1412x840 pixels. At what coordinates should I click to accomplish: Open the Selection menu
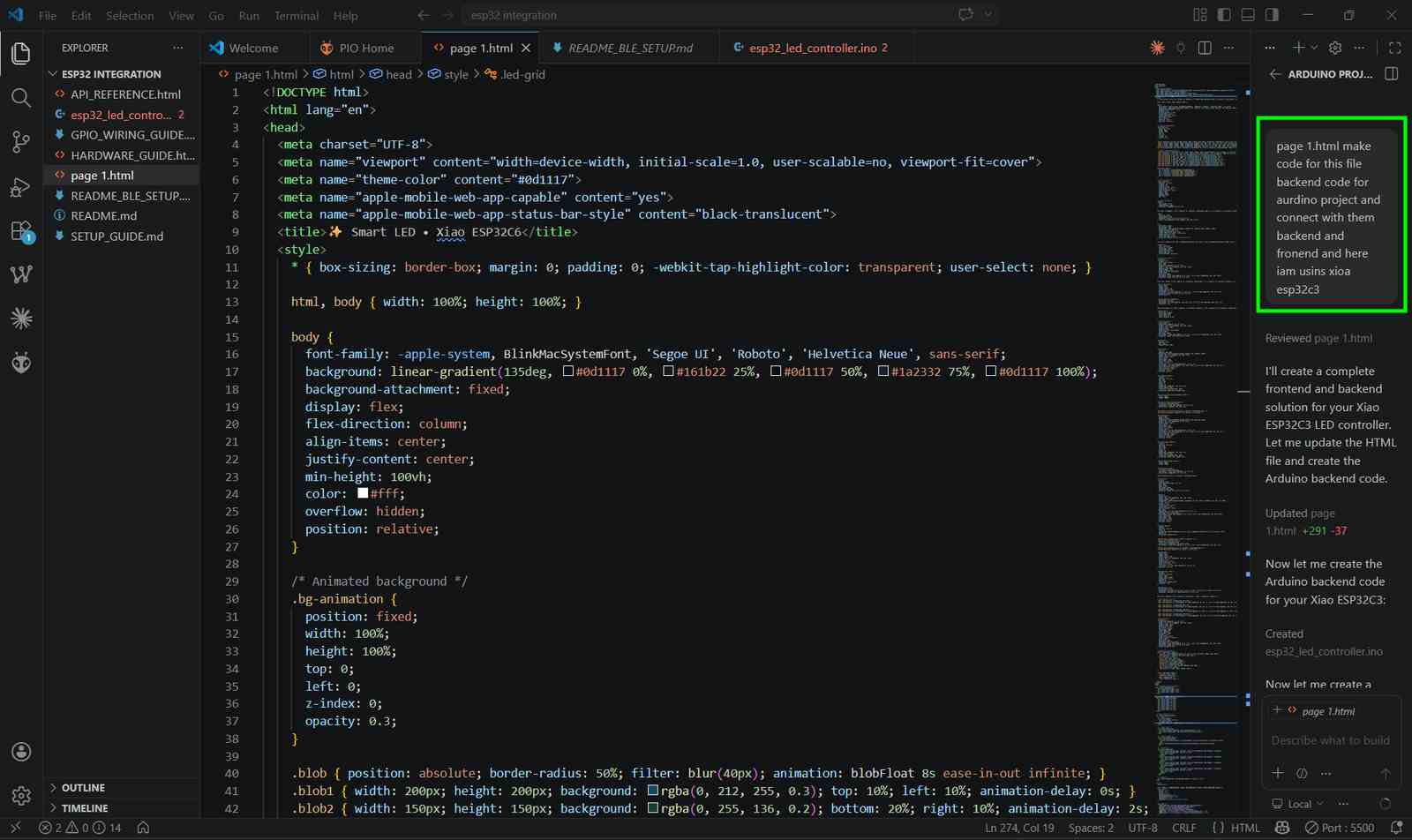click(130, 15)
